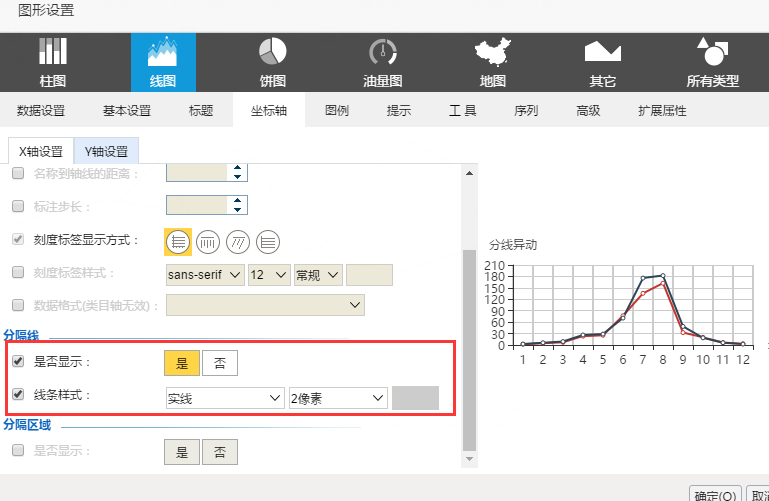The height and width of the screenshot is (501, 769).
Task: Select slanted tick label display mode icon
Action: click(x=238, y=242)
